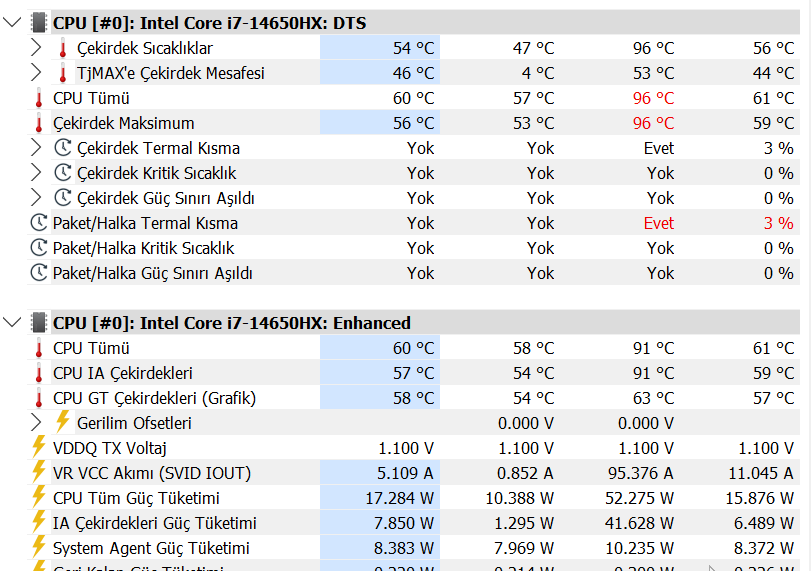Select the TjMAX'e Çekirdek Mesafesi label
Screen dimensions: 811x571
(x=171, y=73)
